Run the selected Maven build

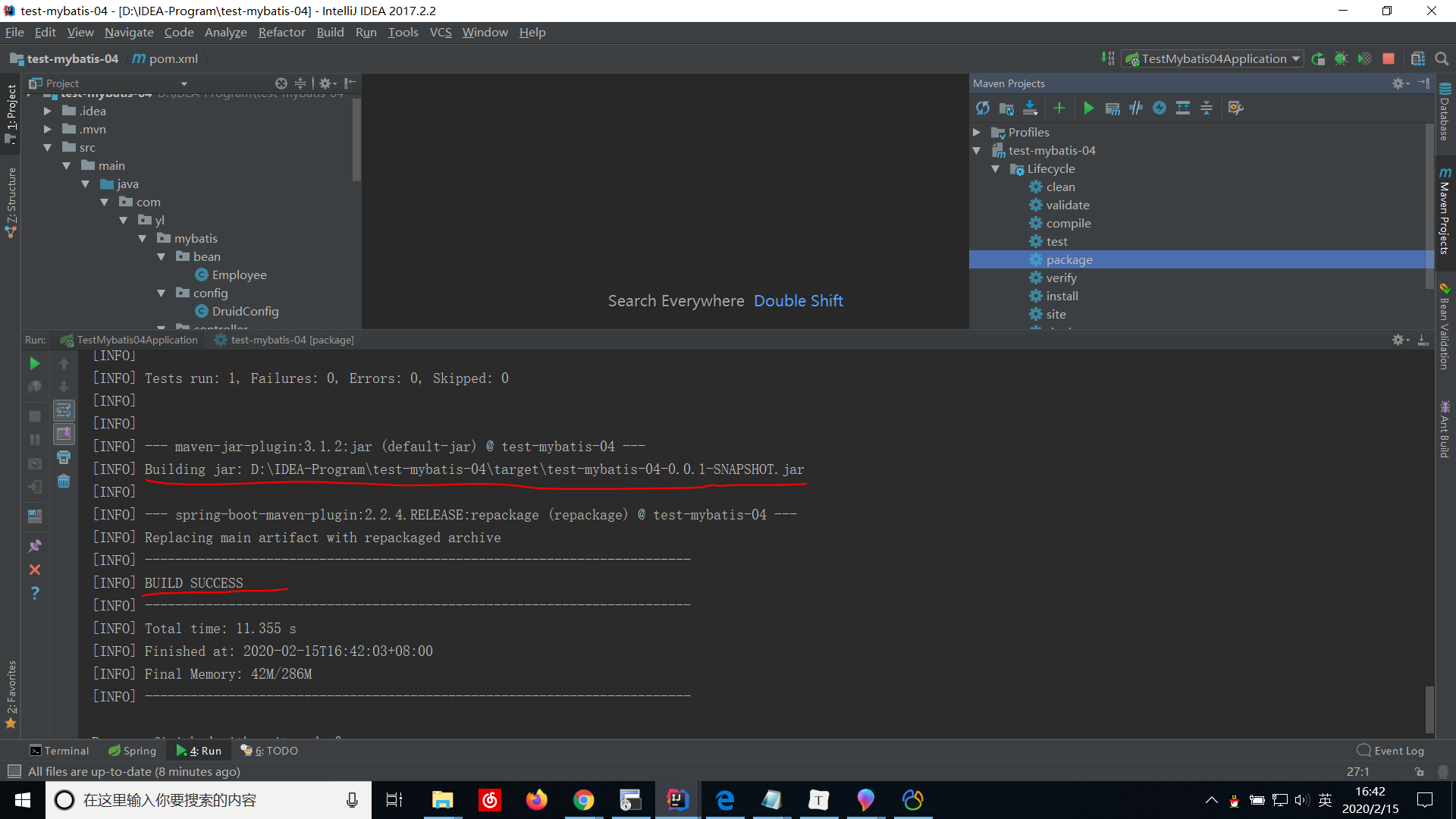(x=1089, y=108)
